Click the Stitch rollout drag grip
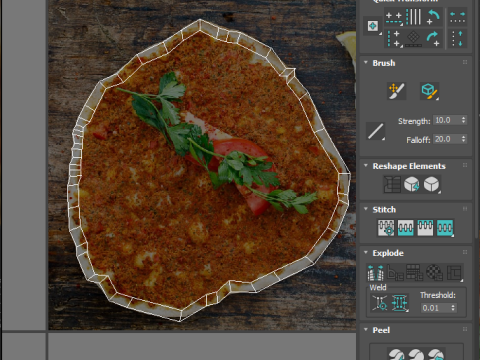480x360 pixels. click(465, 209)
